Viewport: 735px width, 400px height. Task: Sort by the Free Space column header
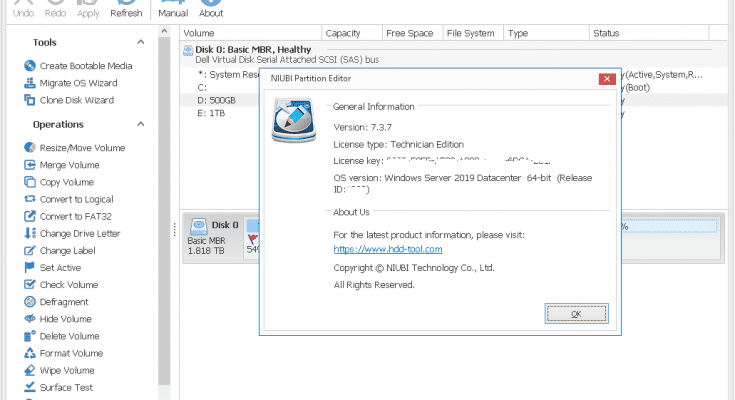(x=412, y=33)
